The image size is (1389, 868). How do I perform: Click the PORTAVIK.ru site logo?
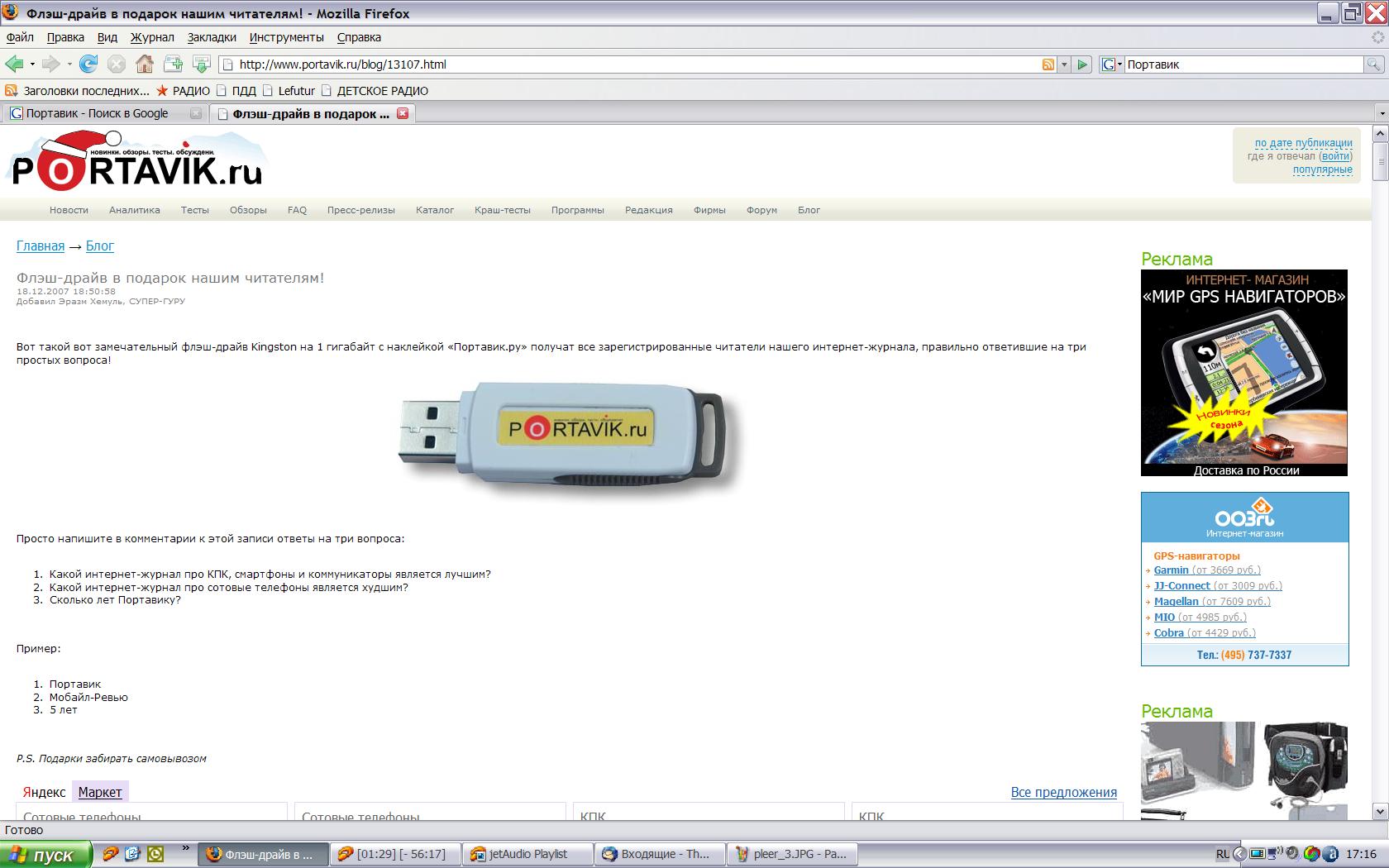[x=137, y=160]
